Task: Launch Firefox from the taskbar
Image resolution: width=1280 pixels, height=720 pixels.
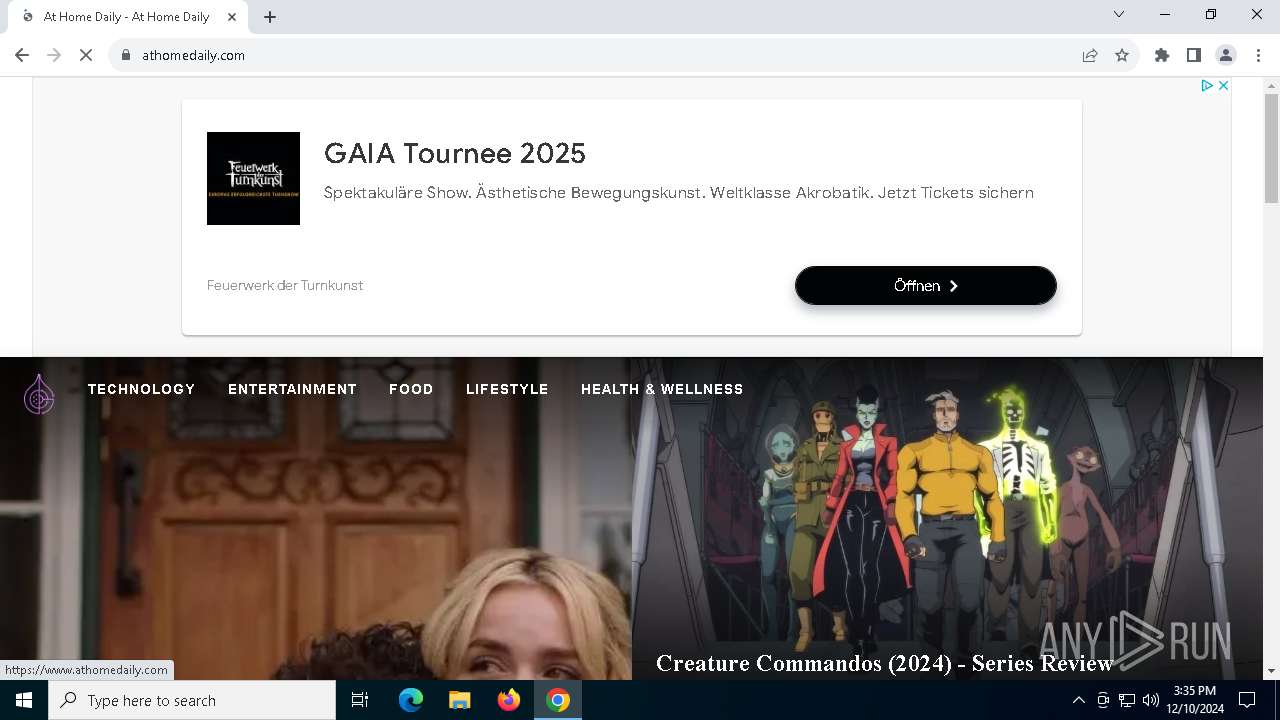Action: (509, 700)
